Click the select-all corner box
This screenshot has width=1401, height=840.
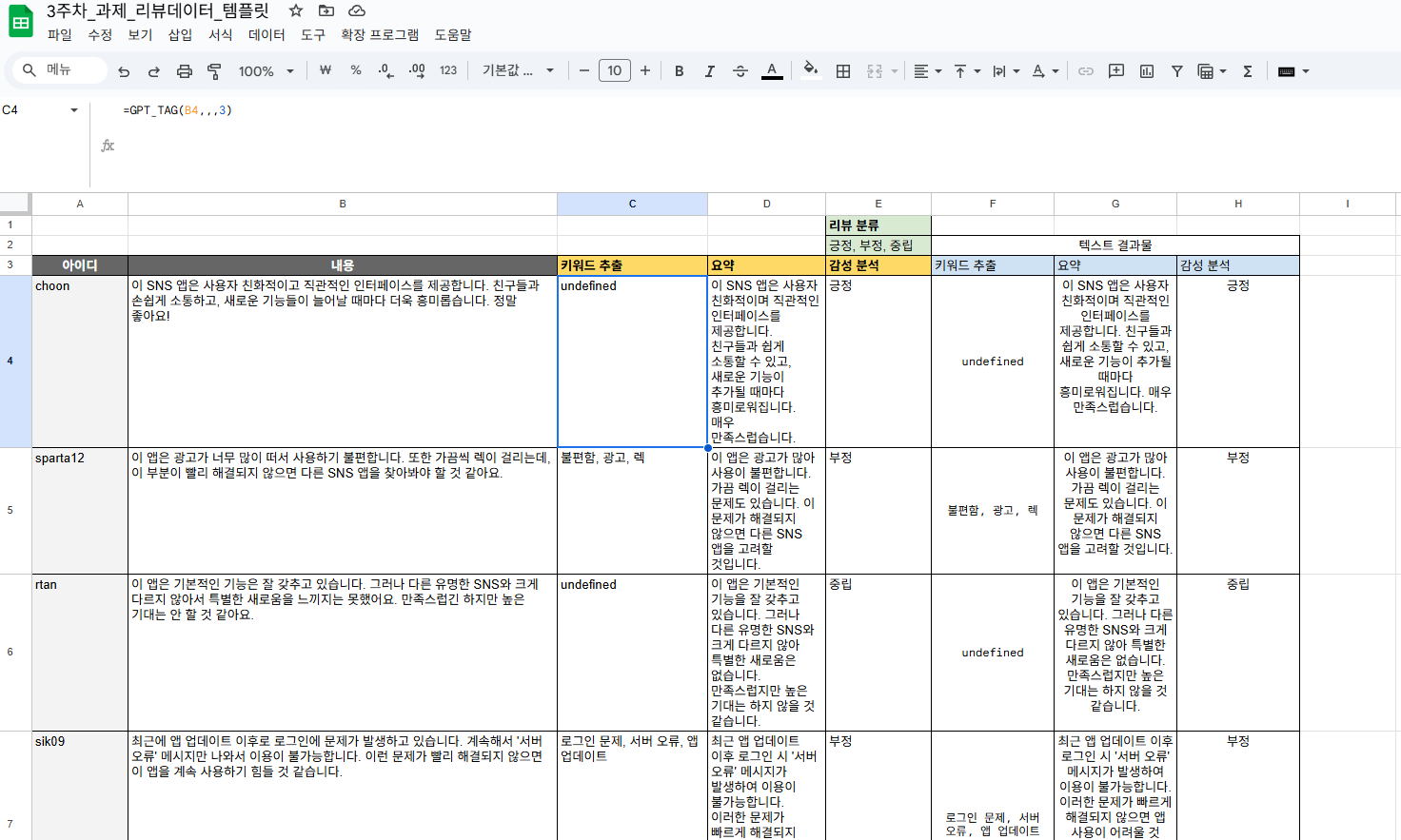(x=15, y=204)
